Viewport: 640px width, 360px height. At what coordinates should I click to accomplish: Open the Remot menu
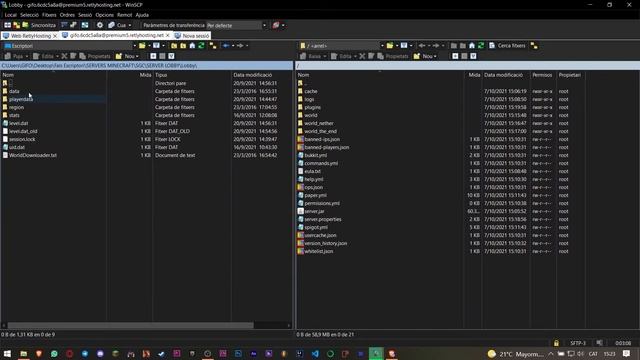[x=124, y=15]
